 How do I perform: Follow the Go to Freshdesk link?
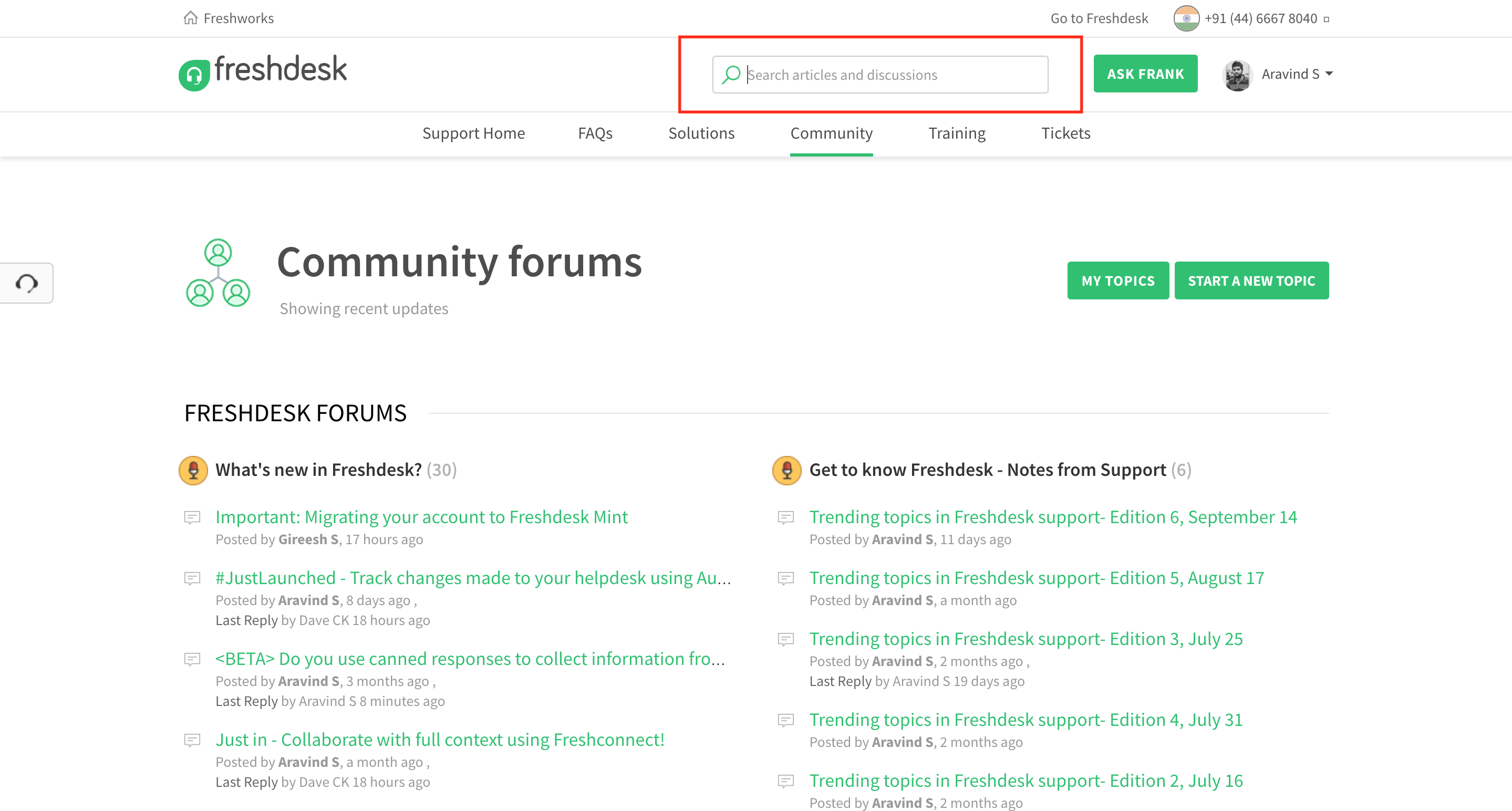[x=1099, y=18]
